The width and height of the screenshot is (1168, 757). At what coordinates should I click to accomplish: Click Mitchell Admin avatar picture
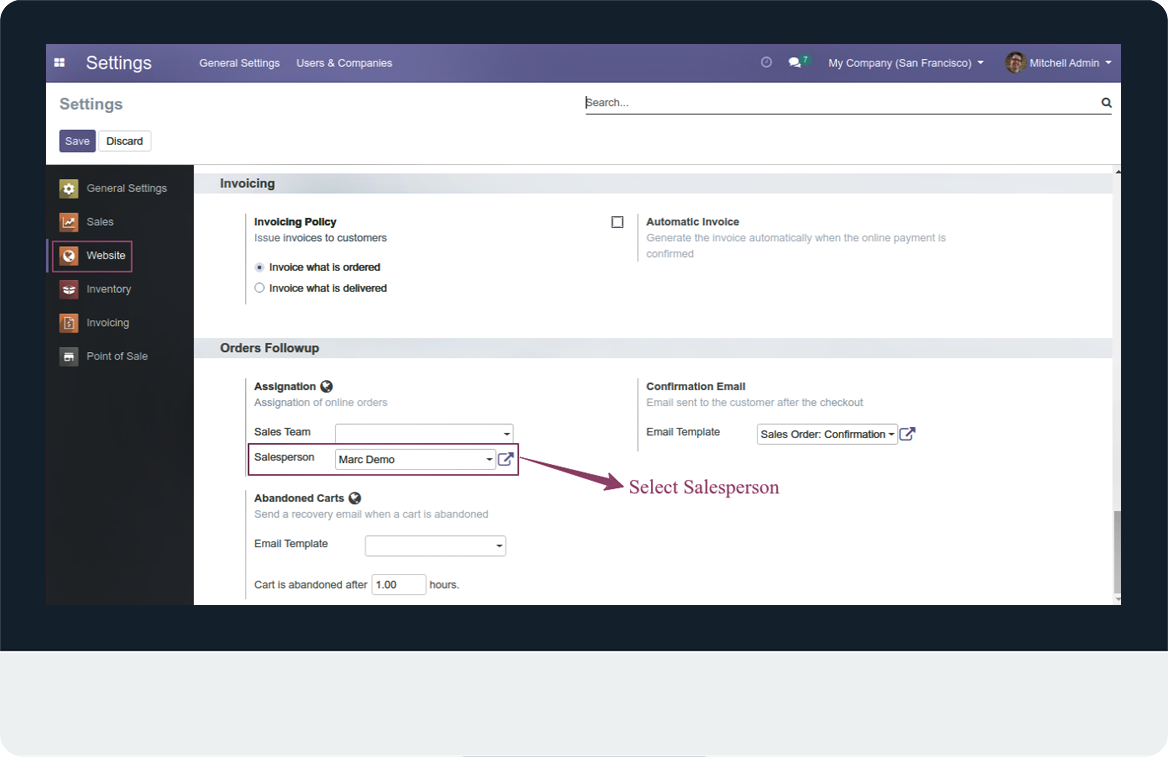(x=1015, y=63)
